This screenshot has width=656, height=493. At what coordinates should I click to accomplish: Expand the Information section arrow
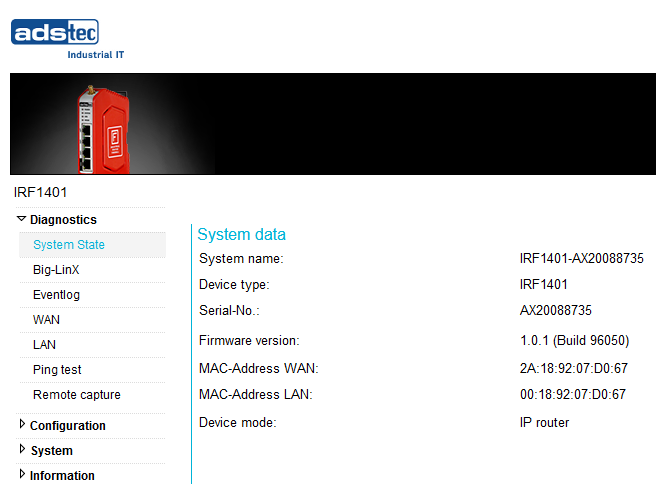pos(22,474)
